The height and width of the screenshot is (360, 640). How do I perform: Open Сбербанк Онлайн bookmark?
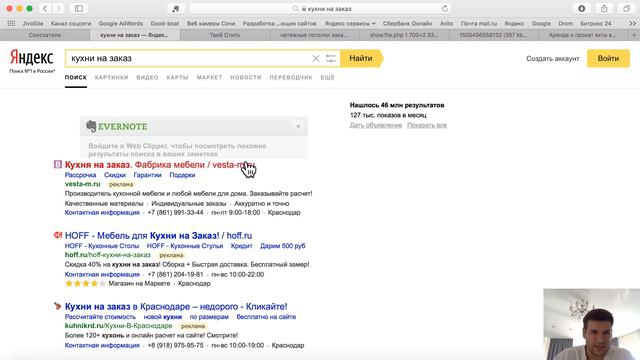click(407, 24)
